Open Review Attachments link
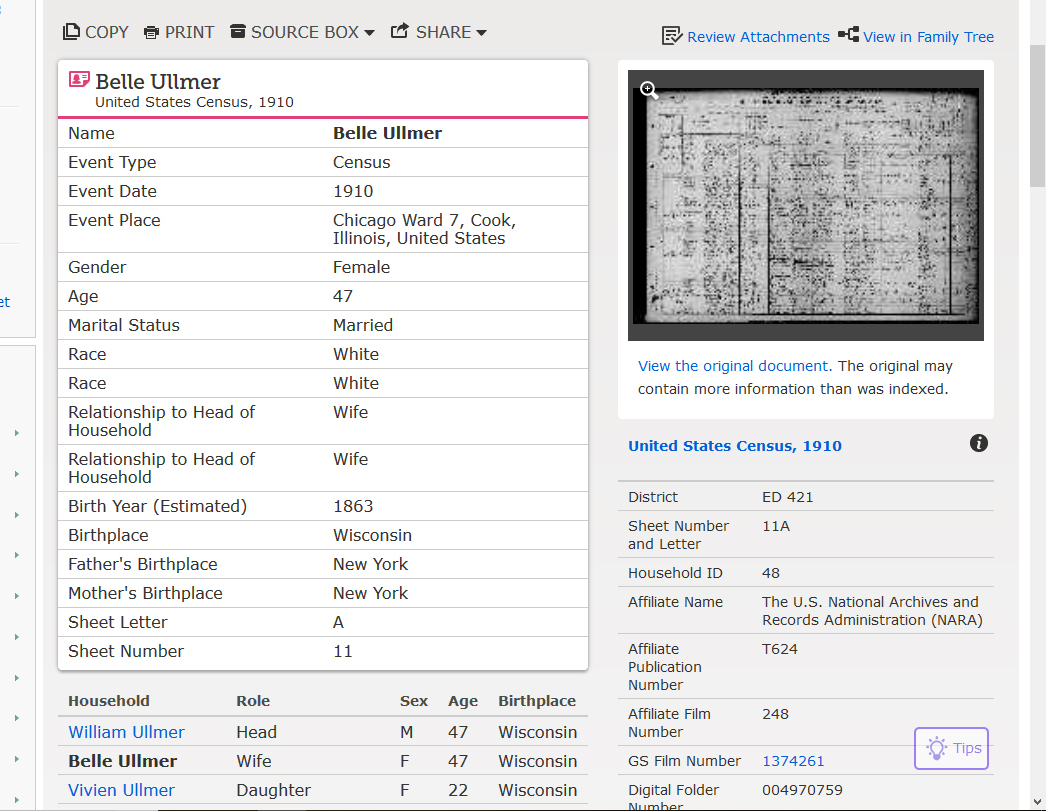This screenshot has height=811, width=1046. coord(758,37)
